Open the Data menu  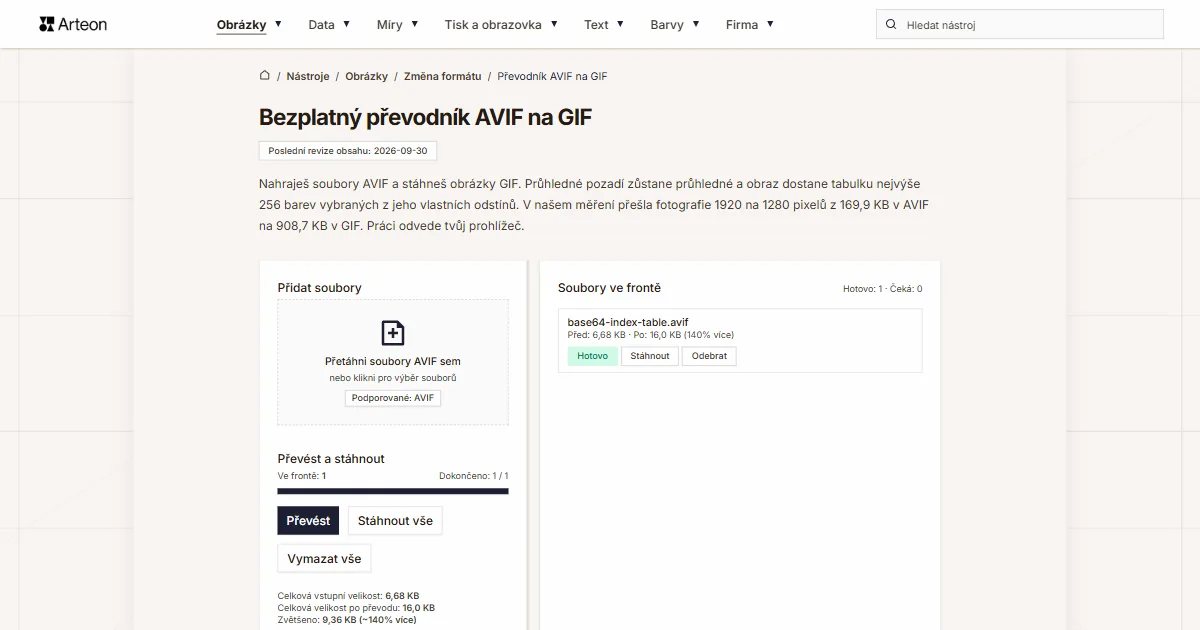[322, 25]
